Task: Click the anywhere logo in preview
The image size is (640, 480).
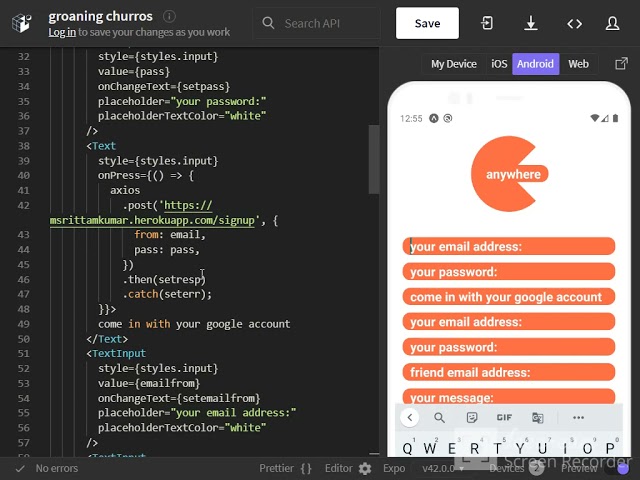Action: [x=509, y=174]
